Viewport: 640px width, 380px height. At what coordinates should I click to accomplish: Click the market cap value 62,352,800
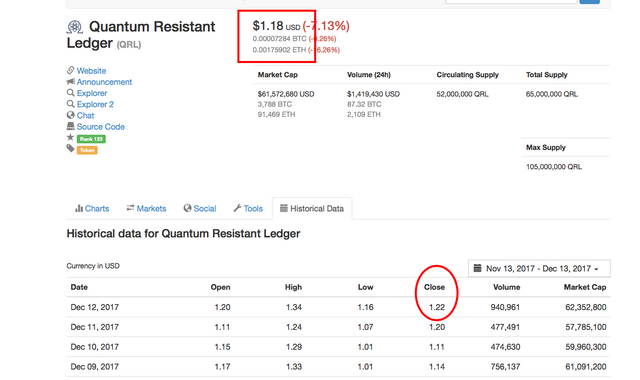point(586,307)
